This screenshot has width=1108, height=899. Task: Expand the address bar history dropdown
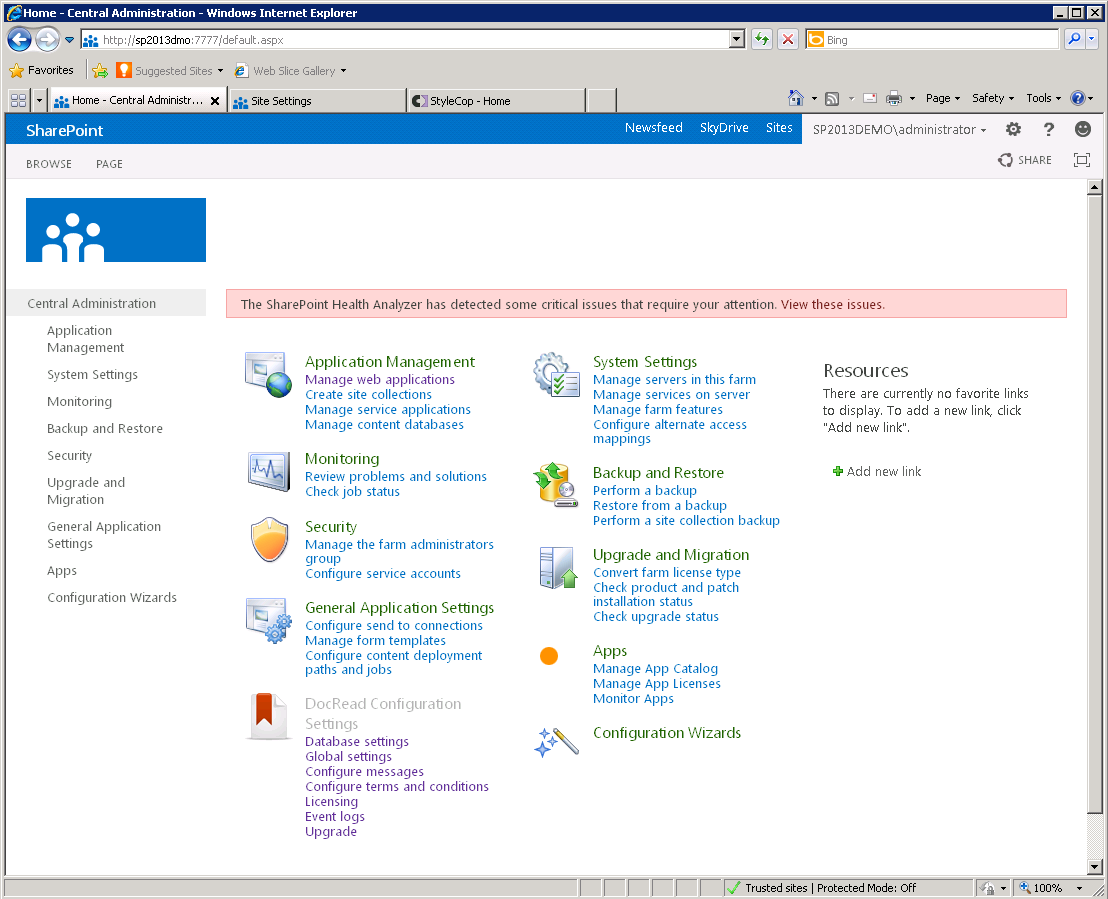point(737,40)
